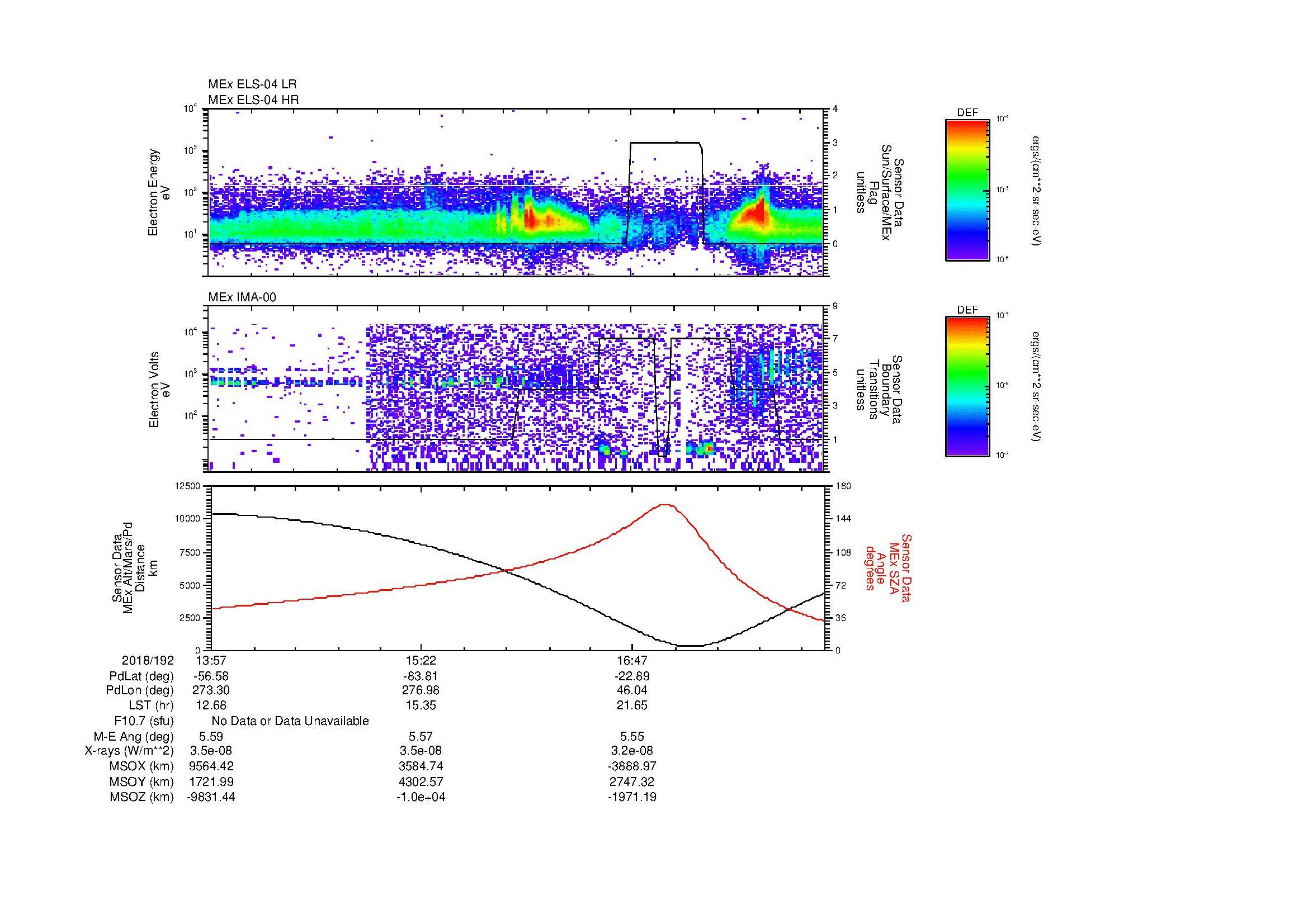This screenshot has height=924, width=1308.
Task: Click PdLon value 46.04
Action: [632, 690]
